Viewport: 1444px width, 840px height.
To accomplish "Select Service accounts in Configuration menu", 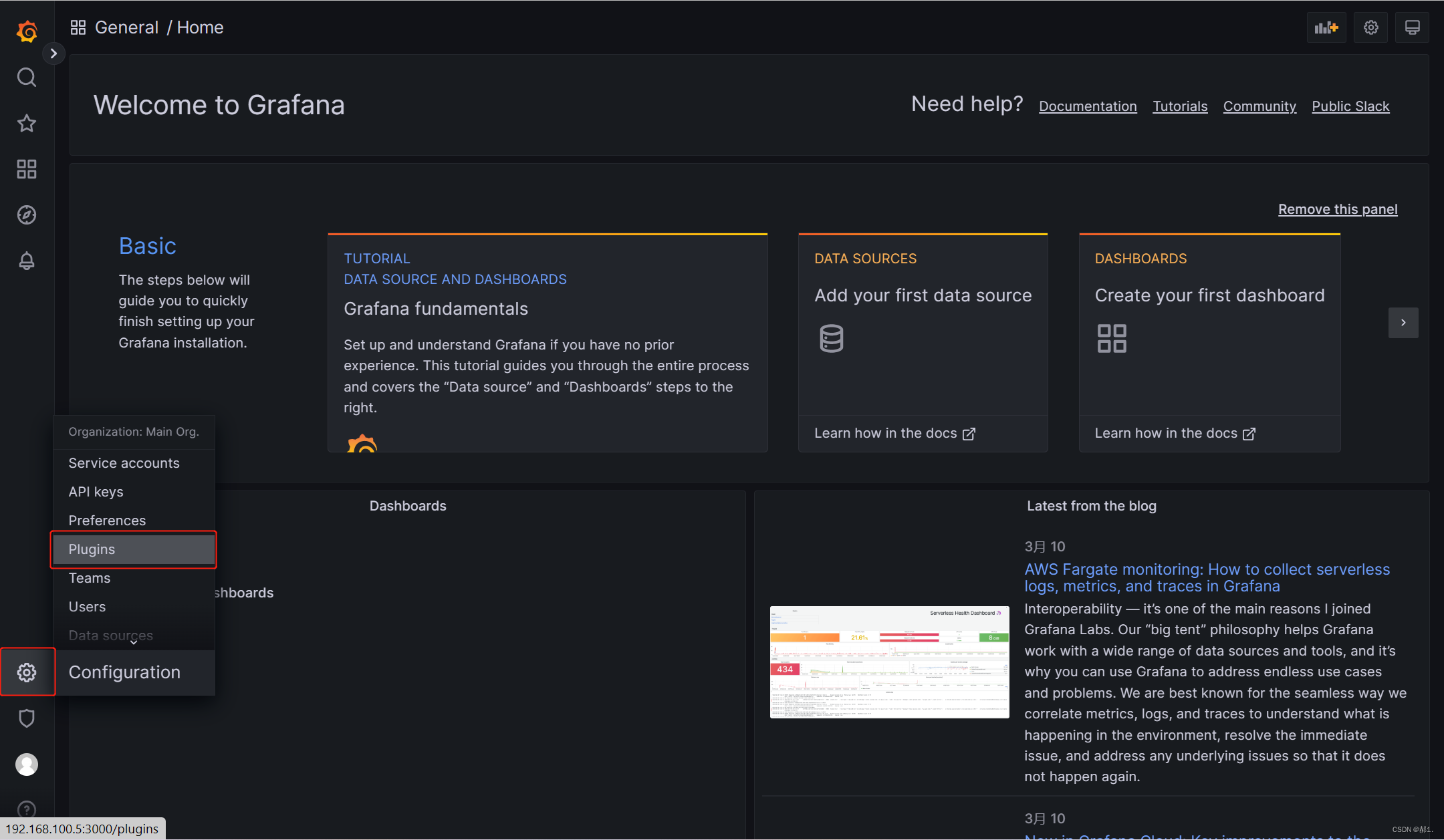I will tap(124, 463).
